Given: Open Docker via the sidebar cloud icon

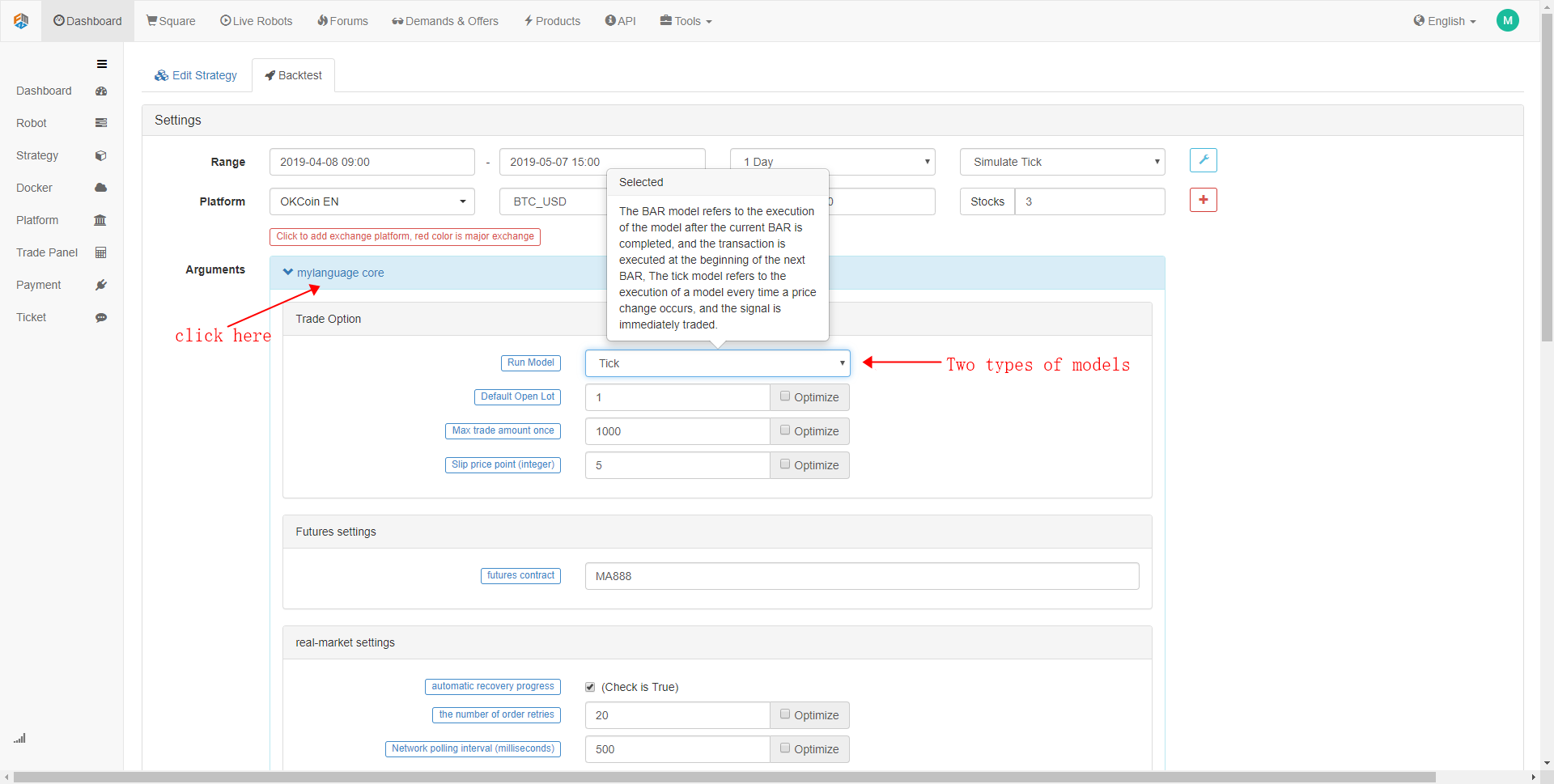Looking at the screenshot, I should coord(101,188).
